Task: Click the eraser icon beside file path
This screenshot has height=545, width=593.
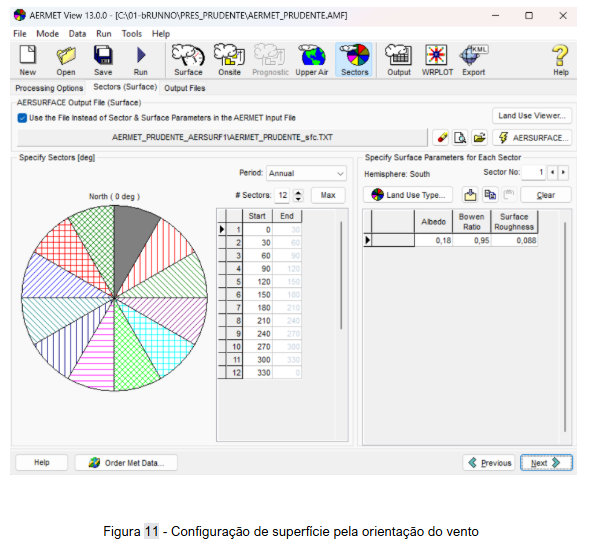Action: 442,138
